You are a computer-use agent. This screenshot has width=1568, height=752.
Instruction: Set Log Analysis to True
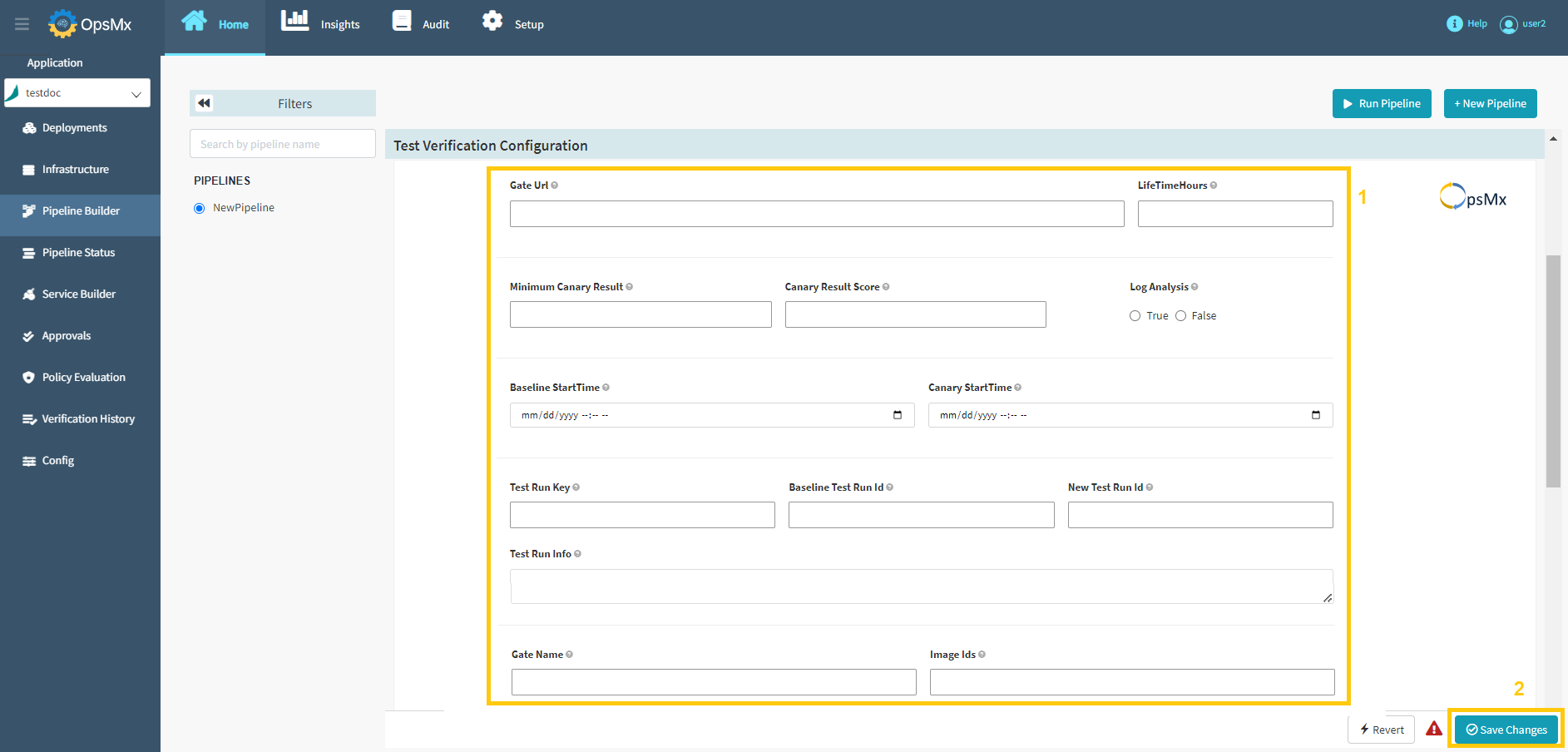point(1135,316)
